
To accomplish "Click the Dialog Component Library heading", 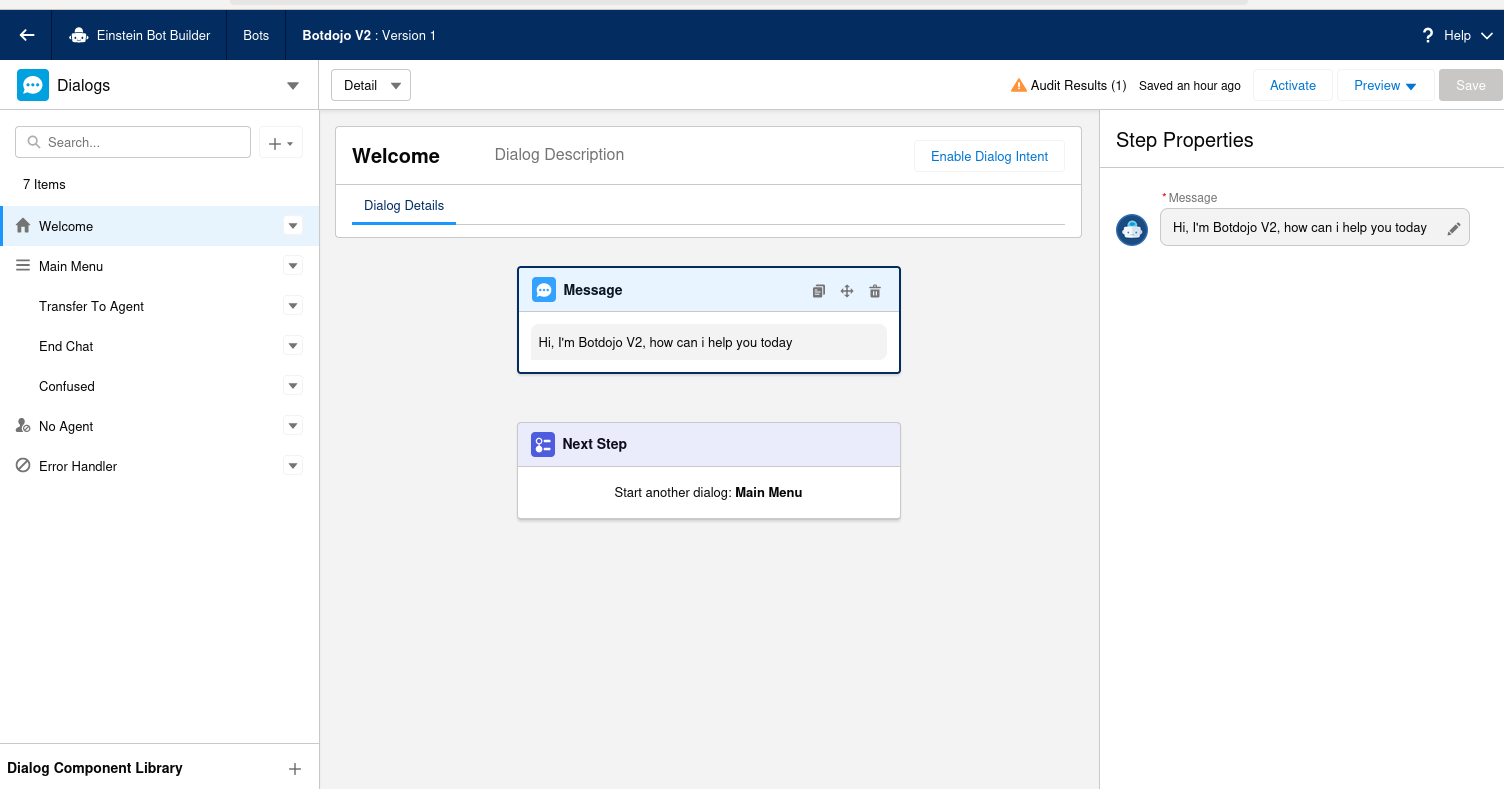I will [95, 768].
